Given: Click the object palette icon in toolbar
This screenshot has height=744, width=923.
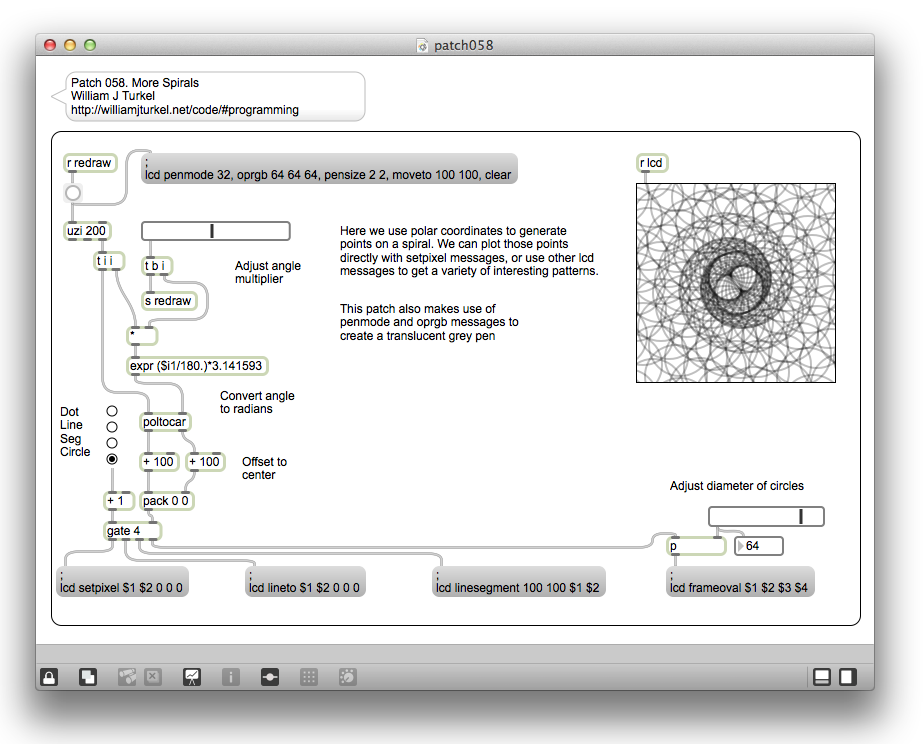Looking at the screenshot, I should pyautogui.click(x=127, y=677).
